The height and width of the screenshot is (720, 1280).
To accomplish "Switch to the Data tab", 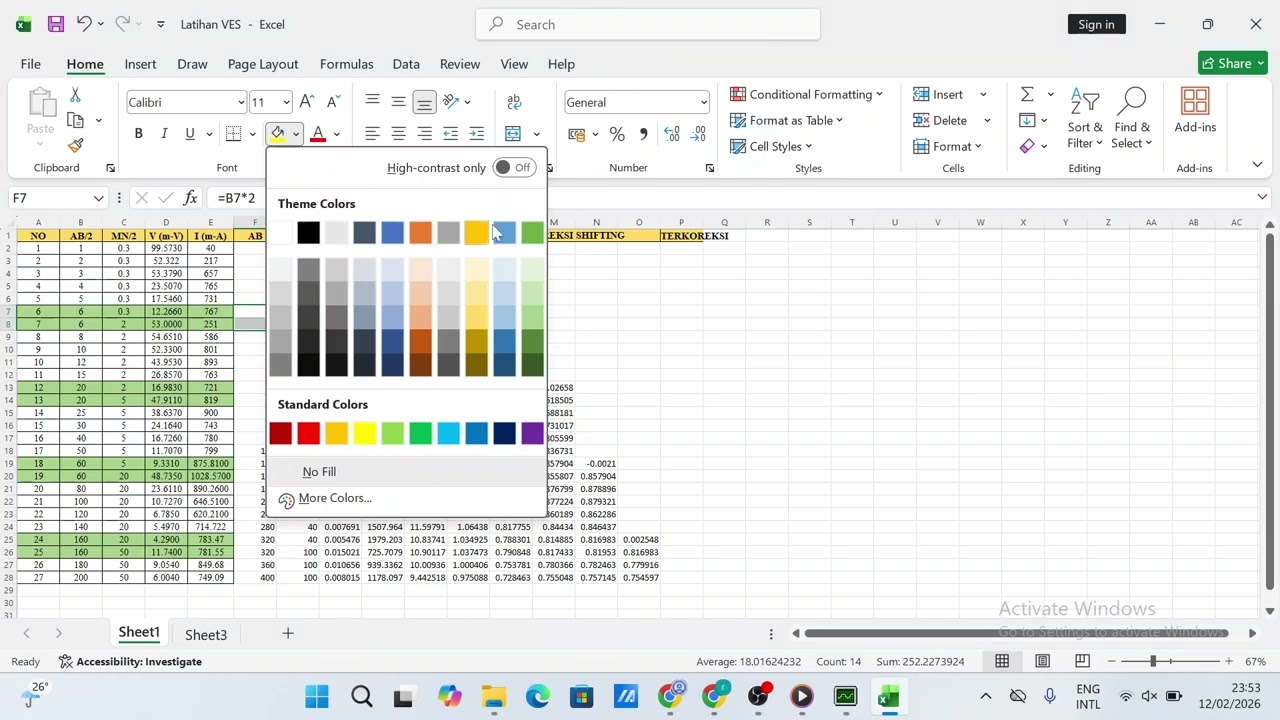I will (x=406, y=64).
